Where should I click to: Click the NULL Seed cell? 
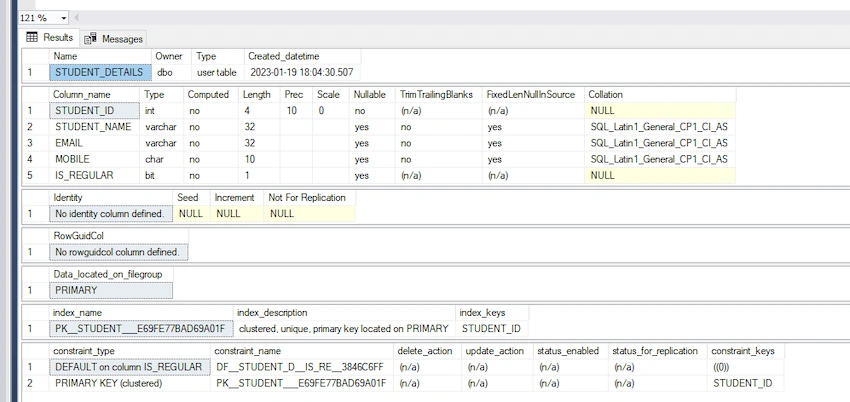[x=191, y=213]
